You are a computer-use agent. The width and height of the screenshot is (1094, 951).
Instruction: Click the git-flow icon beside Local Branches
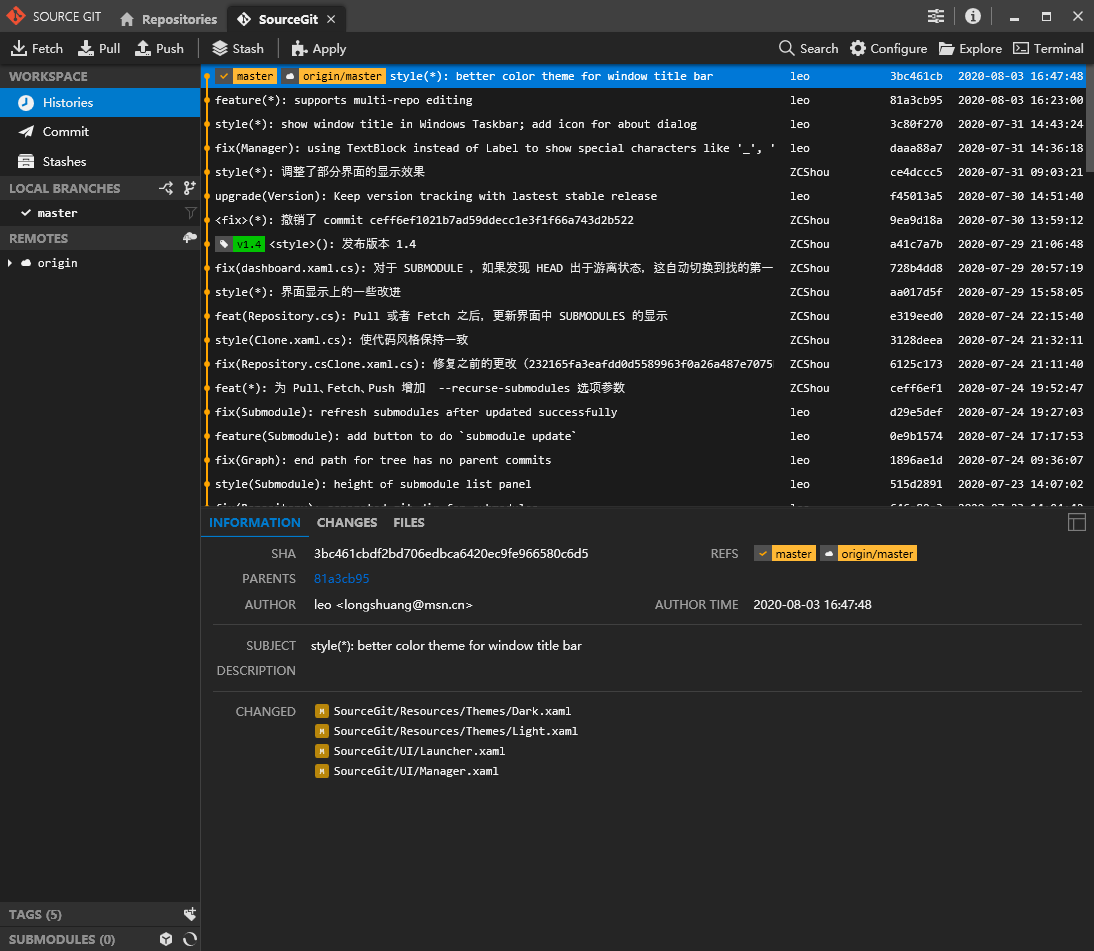click(166, 188)
